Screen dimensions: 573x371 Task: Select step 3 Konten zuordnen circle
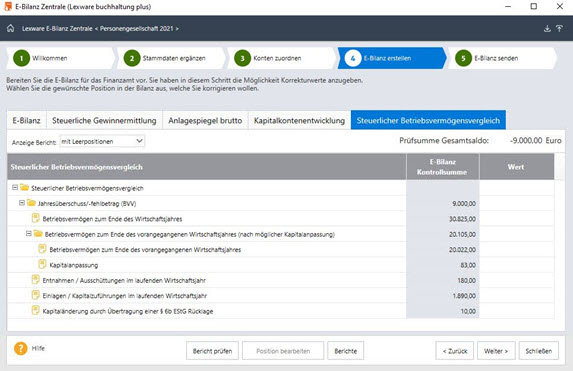tap(242, 58)
